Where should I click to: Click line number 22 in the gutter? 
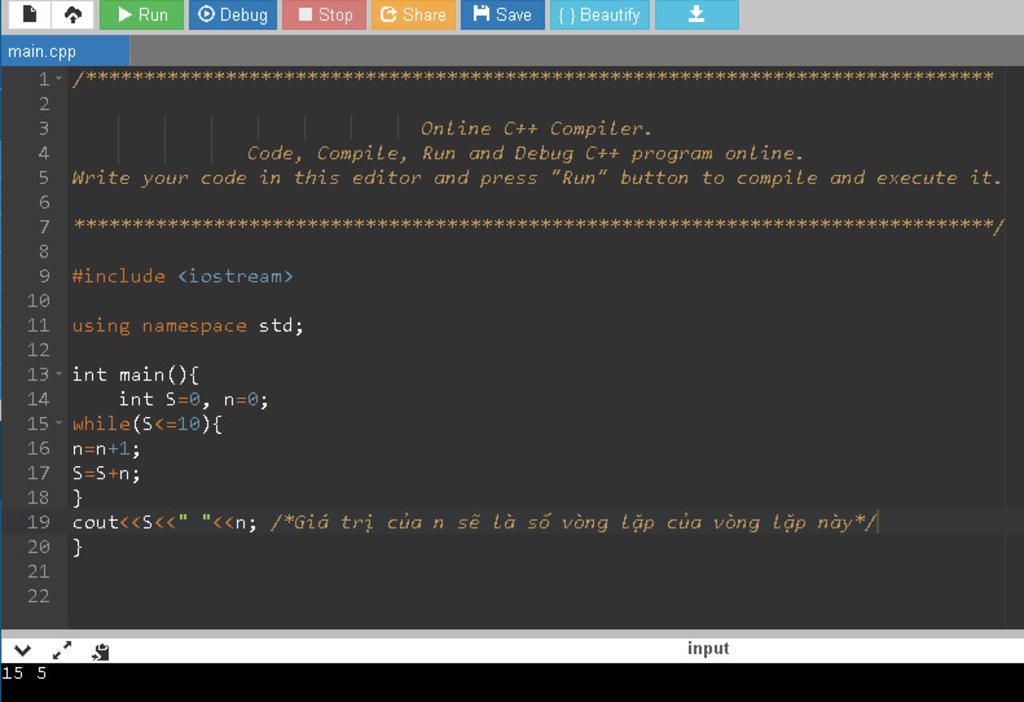39,596
